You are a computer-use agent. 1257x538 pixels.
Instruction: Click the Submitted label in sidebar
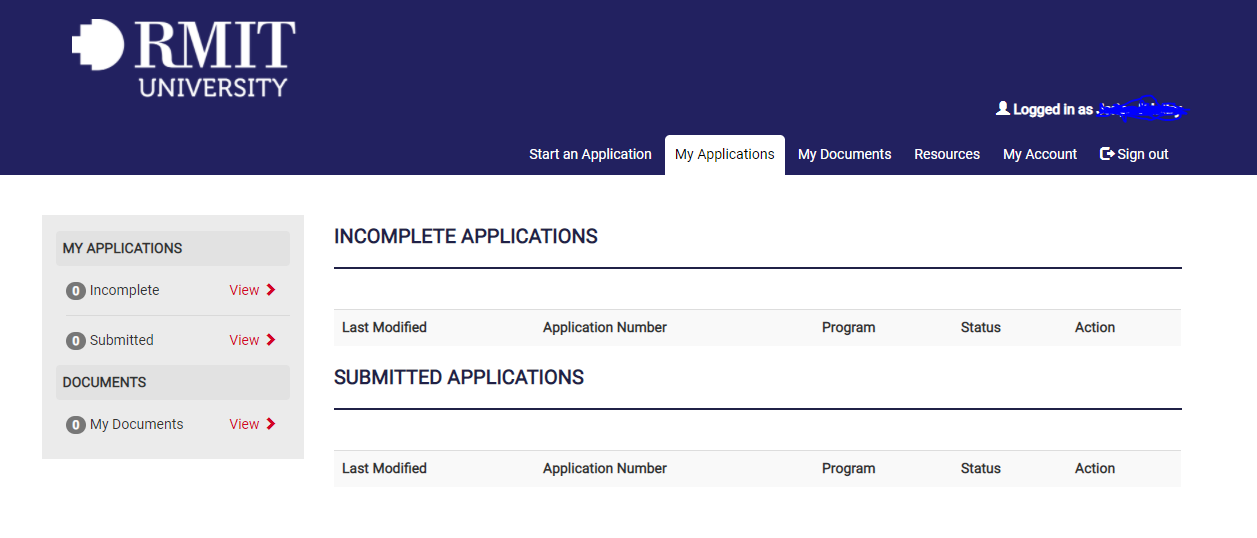tap(121, 340)
